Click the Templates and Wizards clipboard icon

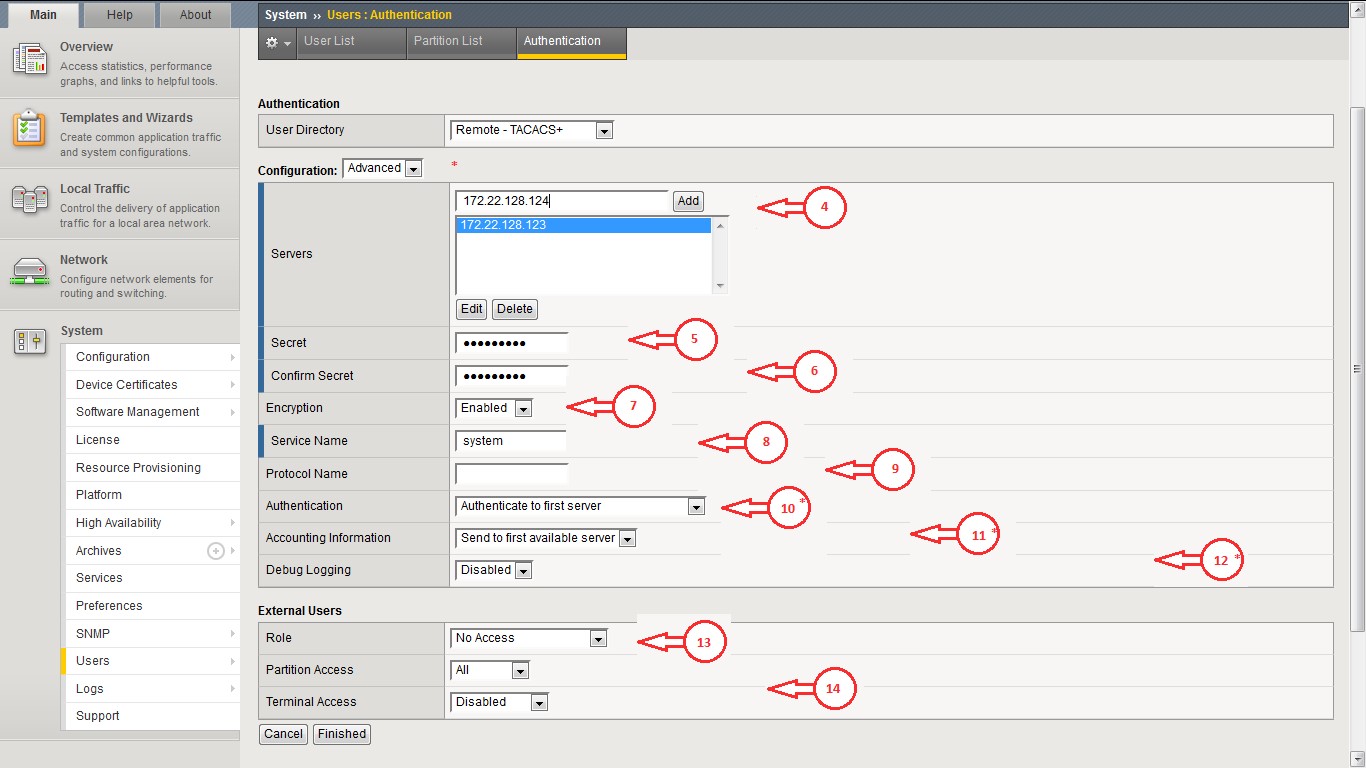tap(29, 130)
